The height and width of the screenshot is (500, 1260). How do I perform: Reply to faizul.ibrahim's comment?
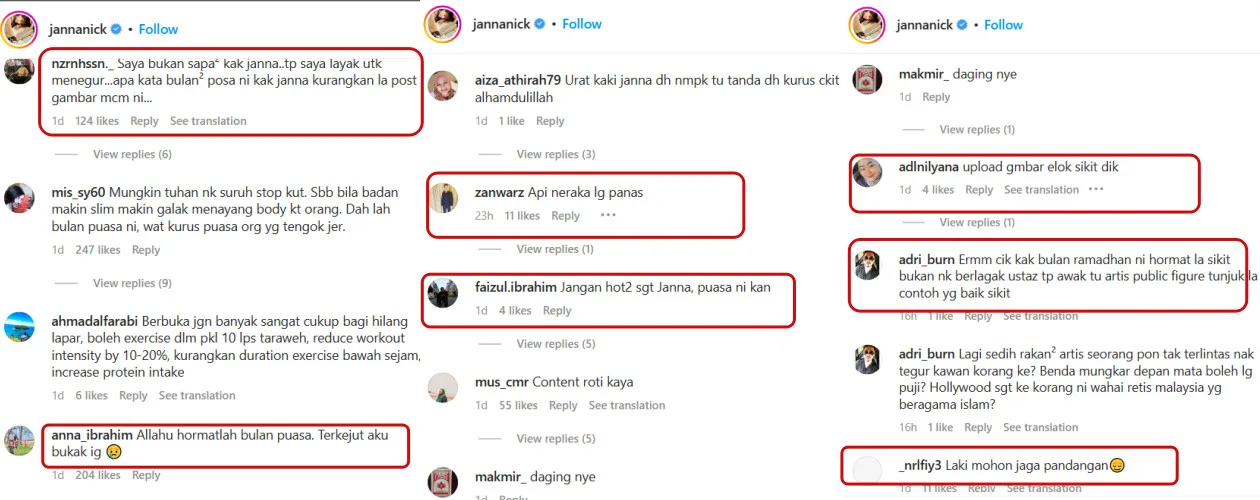557,311
